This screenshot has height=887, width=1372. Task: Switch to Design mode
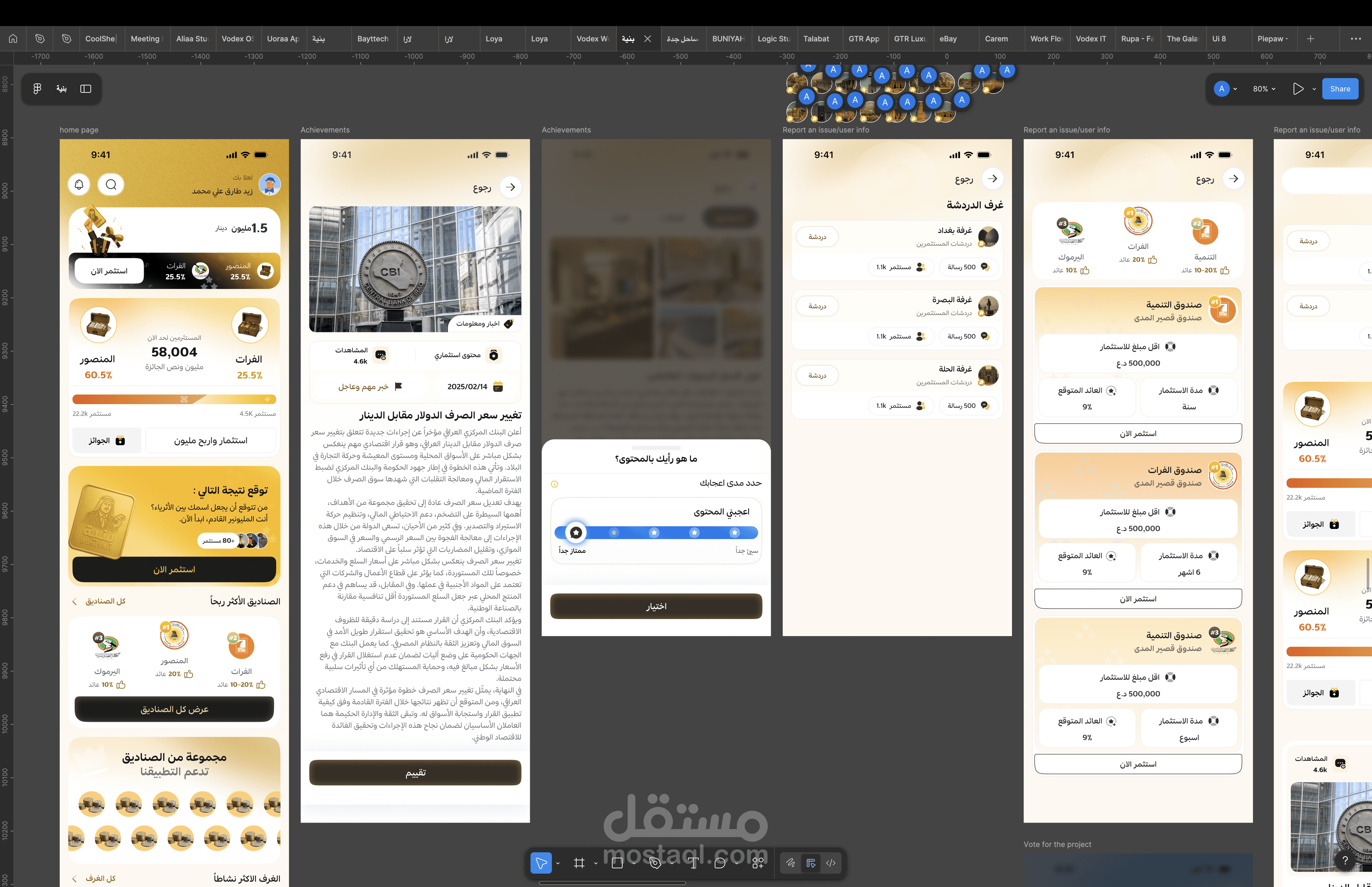811,863
